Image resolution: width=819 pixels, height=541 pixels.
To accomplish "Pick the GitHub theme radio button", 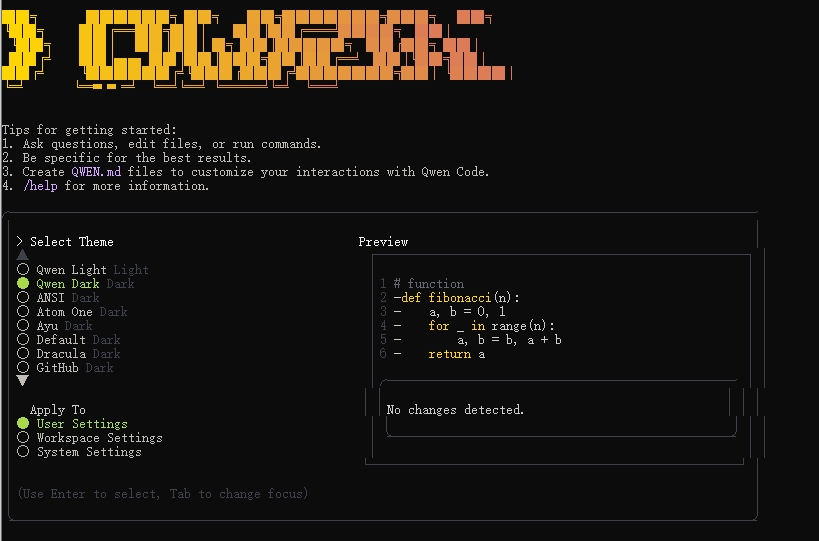I will click(x=23, y=368).
